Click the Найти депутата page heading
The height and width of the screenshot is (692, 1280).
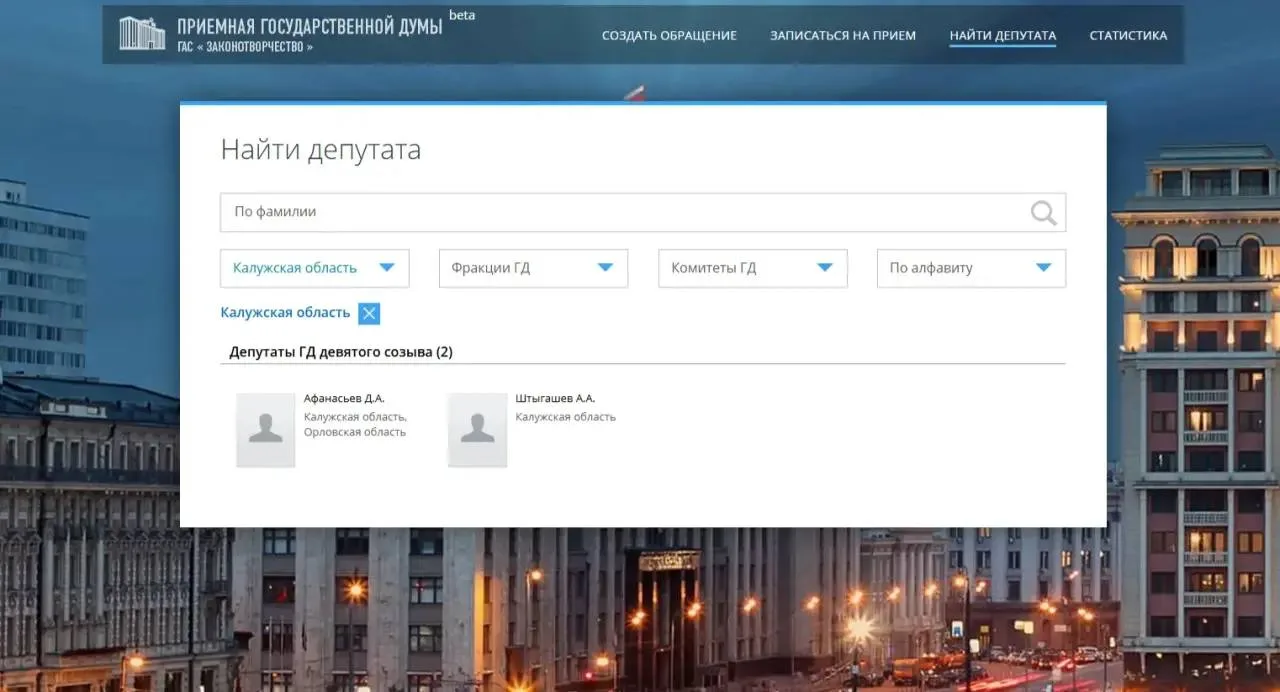[x=320, y=150]
